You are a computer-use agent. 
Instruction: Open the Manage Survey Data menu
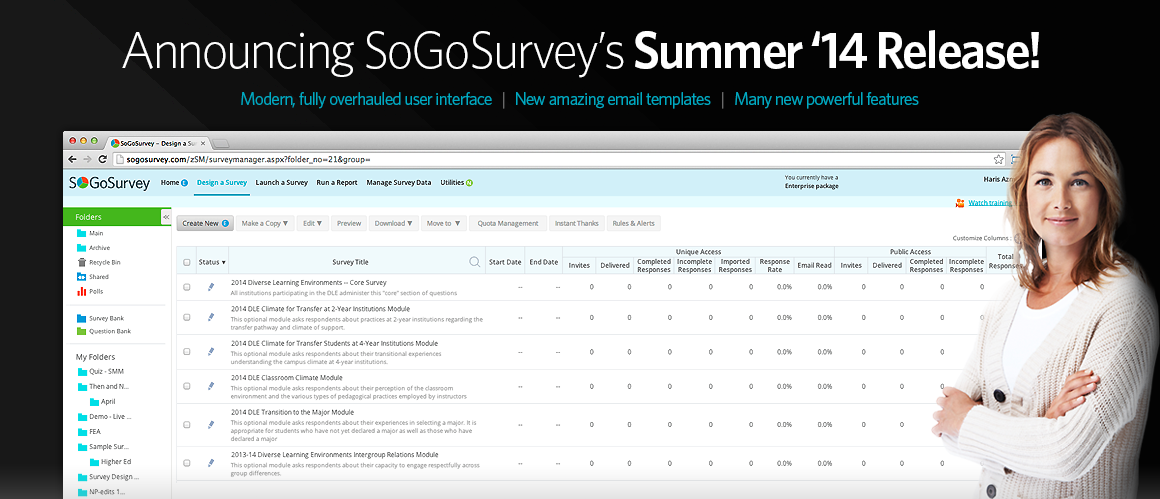click(398, 183)
